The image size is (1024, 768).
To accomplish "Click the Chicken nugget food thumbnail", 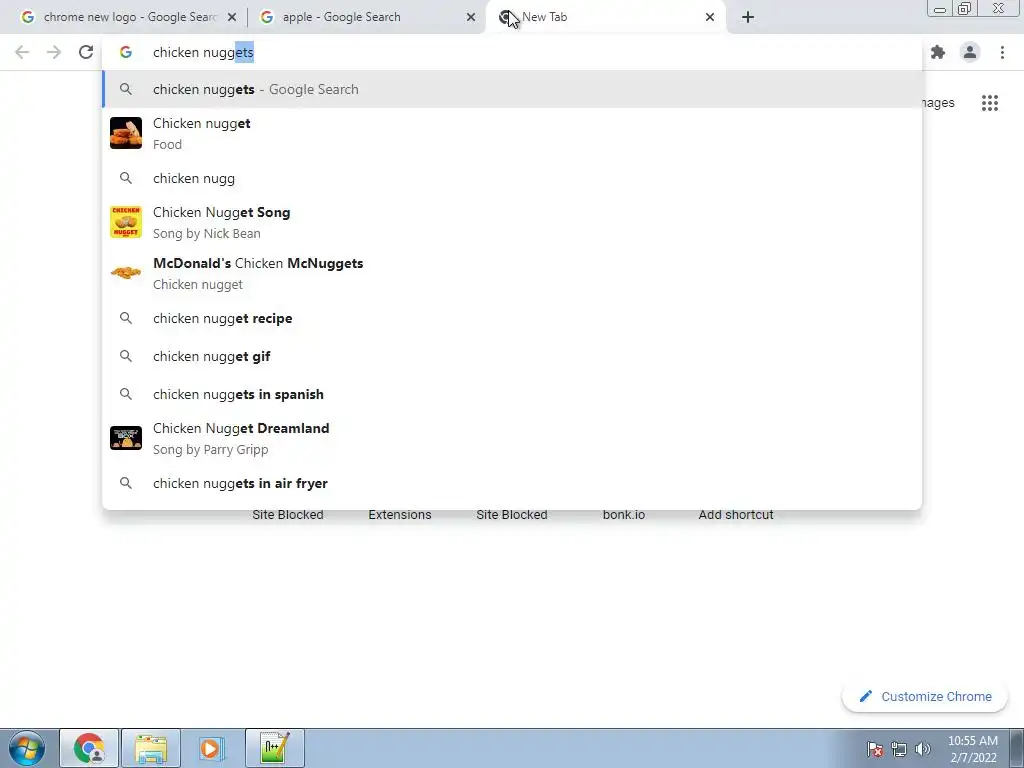I will 125,133.
